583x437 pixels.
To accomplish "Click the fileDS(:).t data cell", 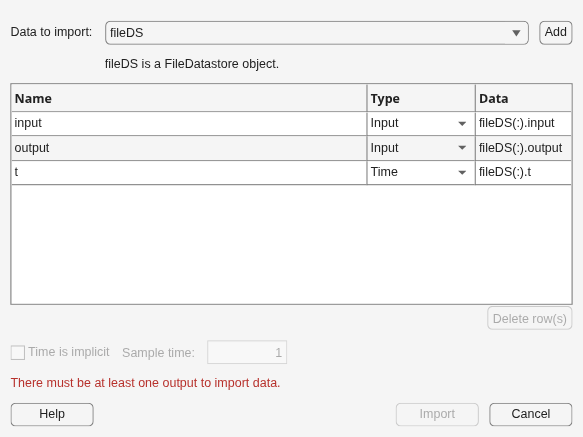I will tap(523, 172).
